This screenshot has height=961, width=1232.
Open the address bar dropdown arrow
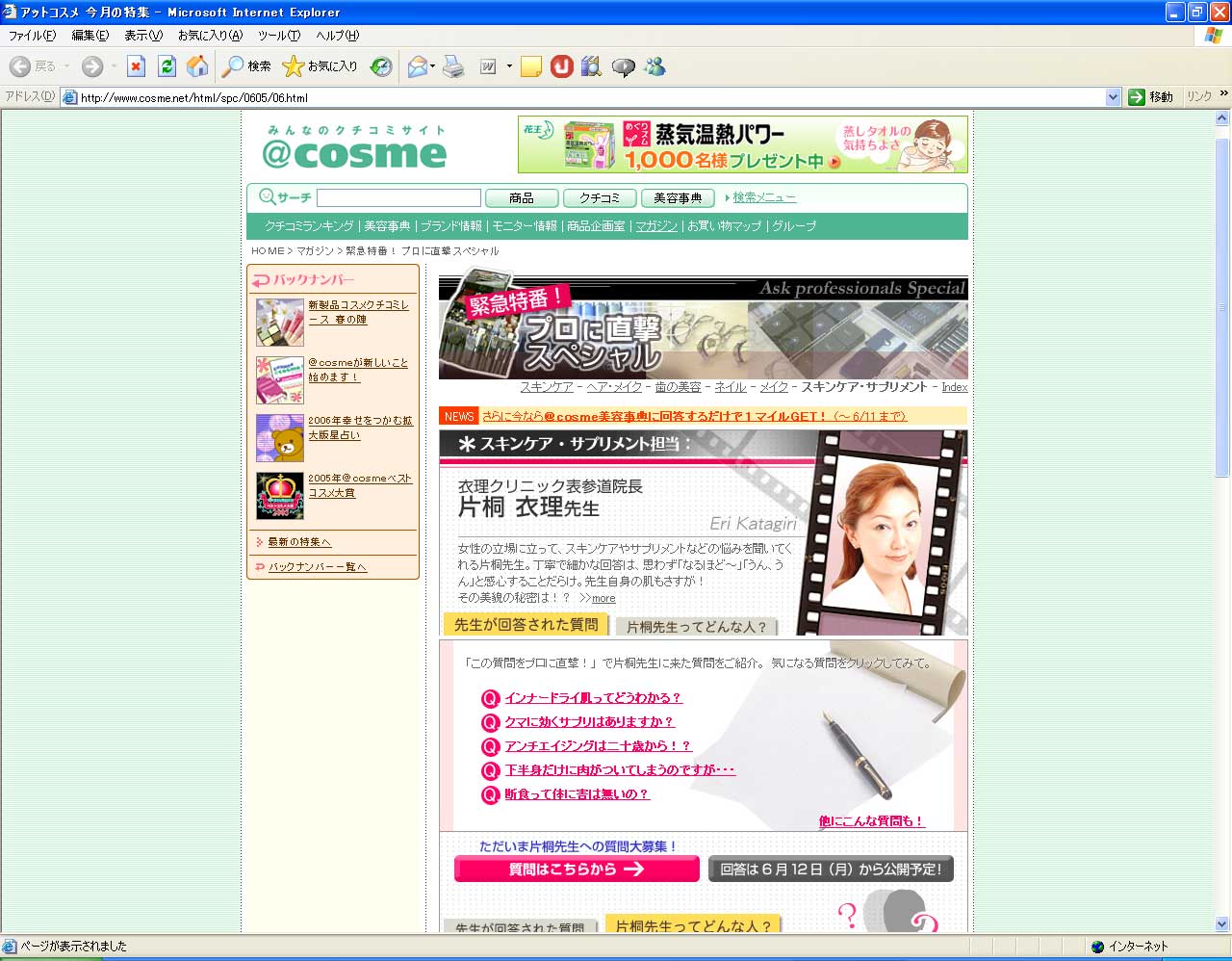[x=1113, y=97]
